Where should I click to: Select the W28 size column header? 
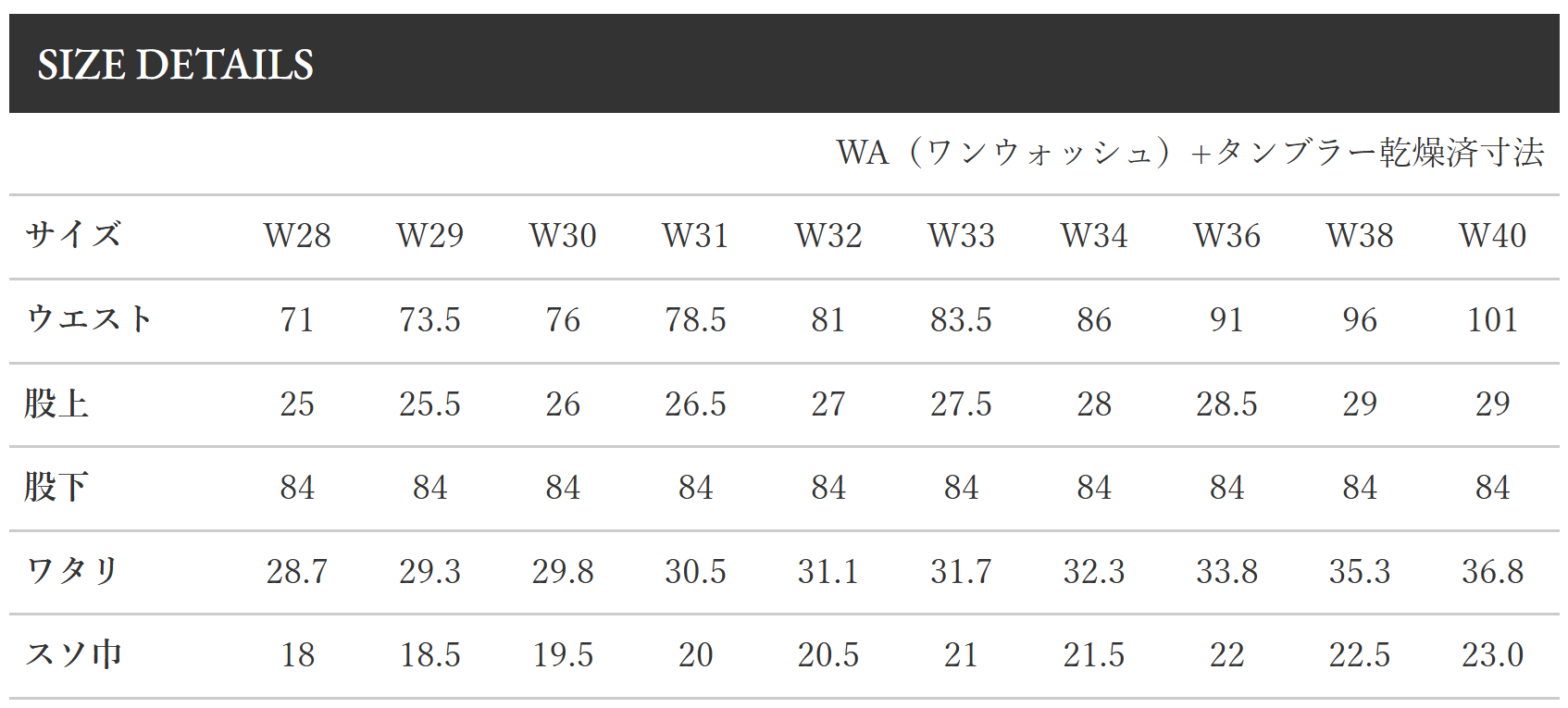coord(297,236)
